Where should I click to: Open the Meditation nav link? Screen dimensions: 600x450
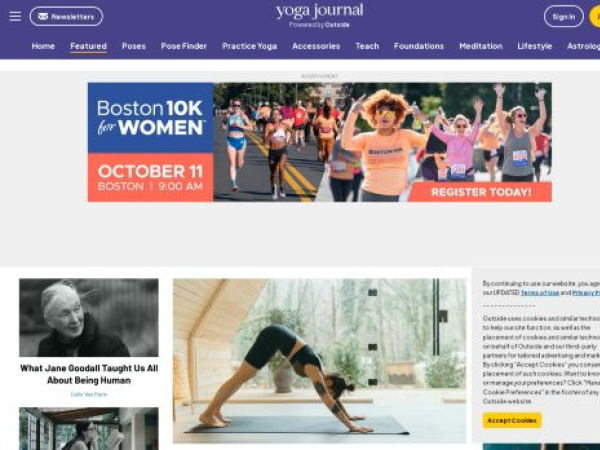[x=481, y=46]
